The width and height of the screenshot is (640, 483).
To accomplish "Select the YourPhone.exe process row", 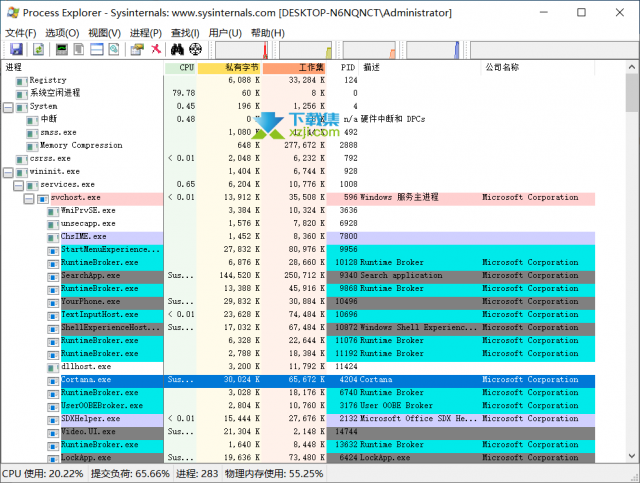I will [298, 302].
